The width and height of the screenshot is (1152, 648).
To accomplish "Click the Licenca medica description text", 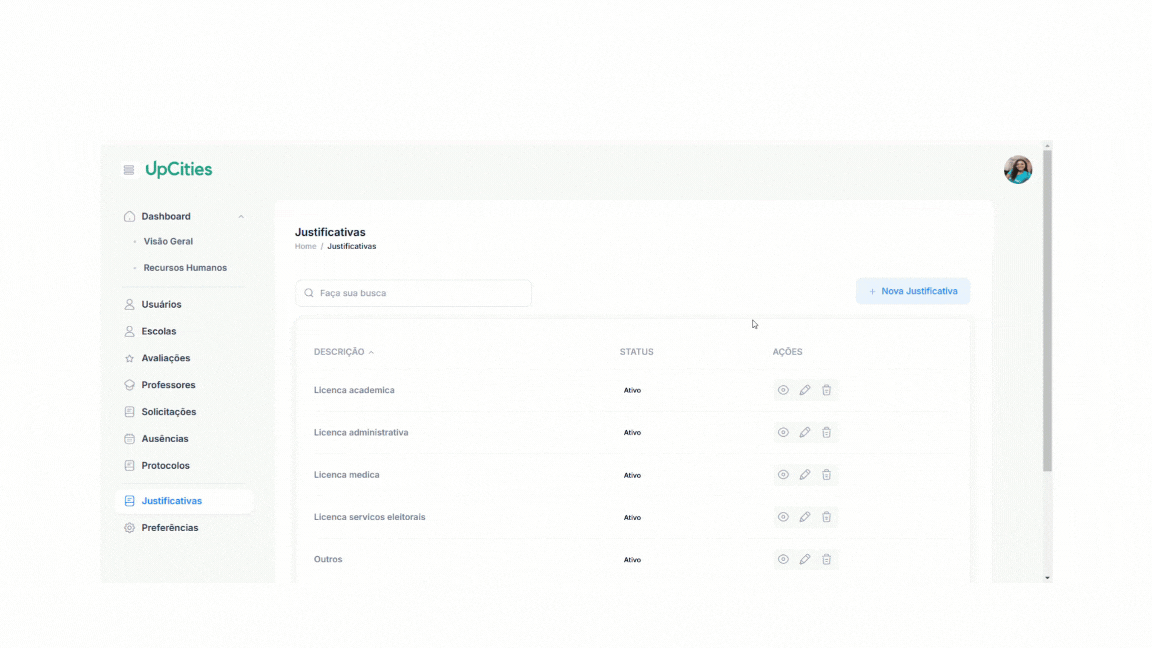I will pos(347,475).
